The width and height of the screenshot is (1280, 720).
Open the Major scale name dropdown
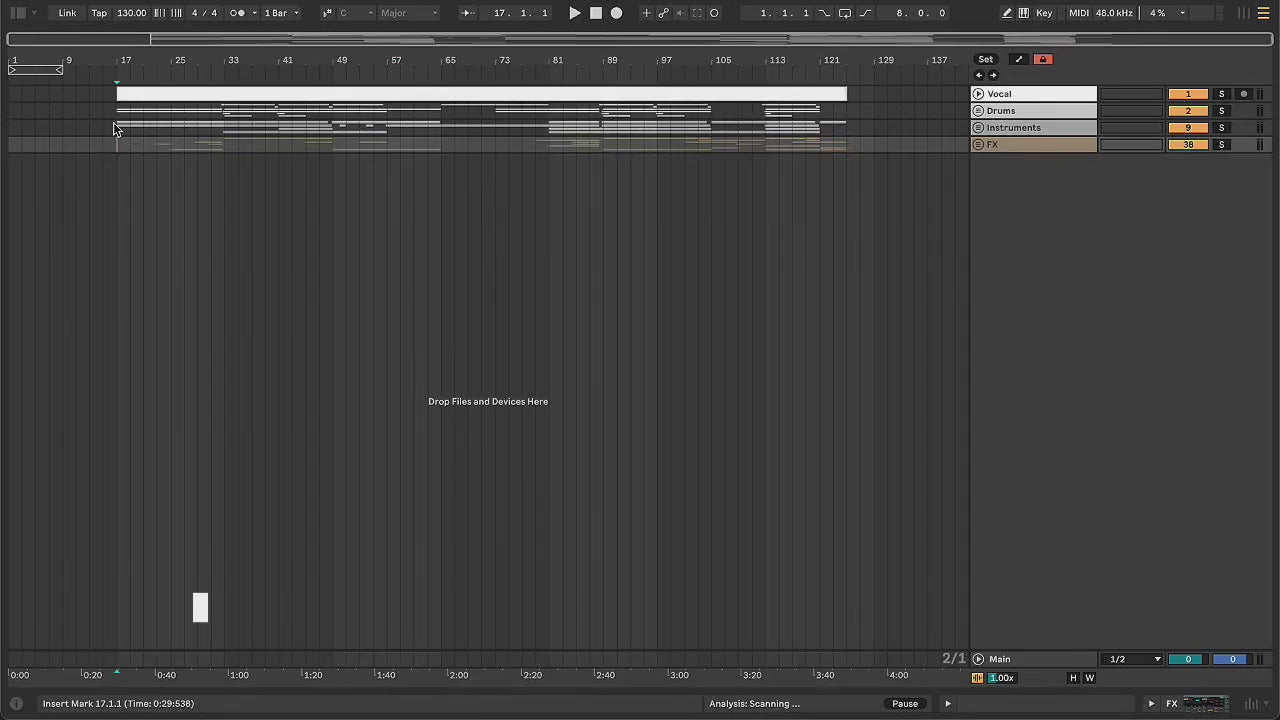tap(408, 13)
